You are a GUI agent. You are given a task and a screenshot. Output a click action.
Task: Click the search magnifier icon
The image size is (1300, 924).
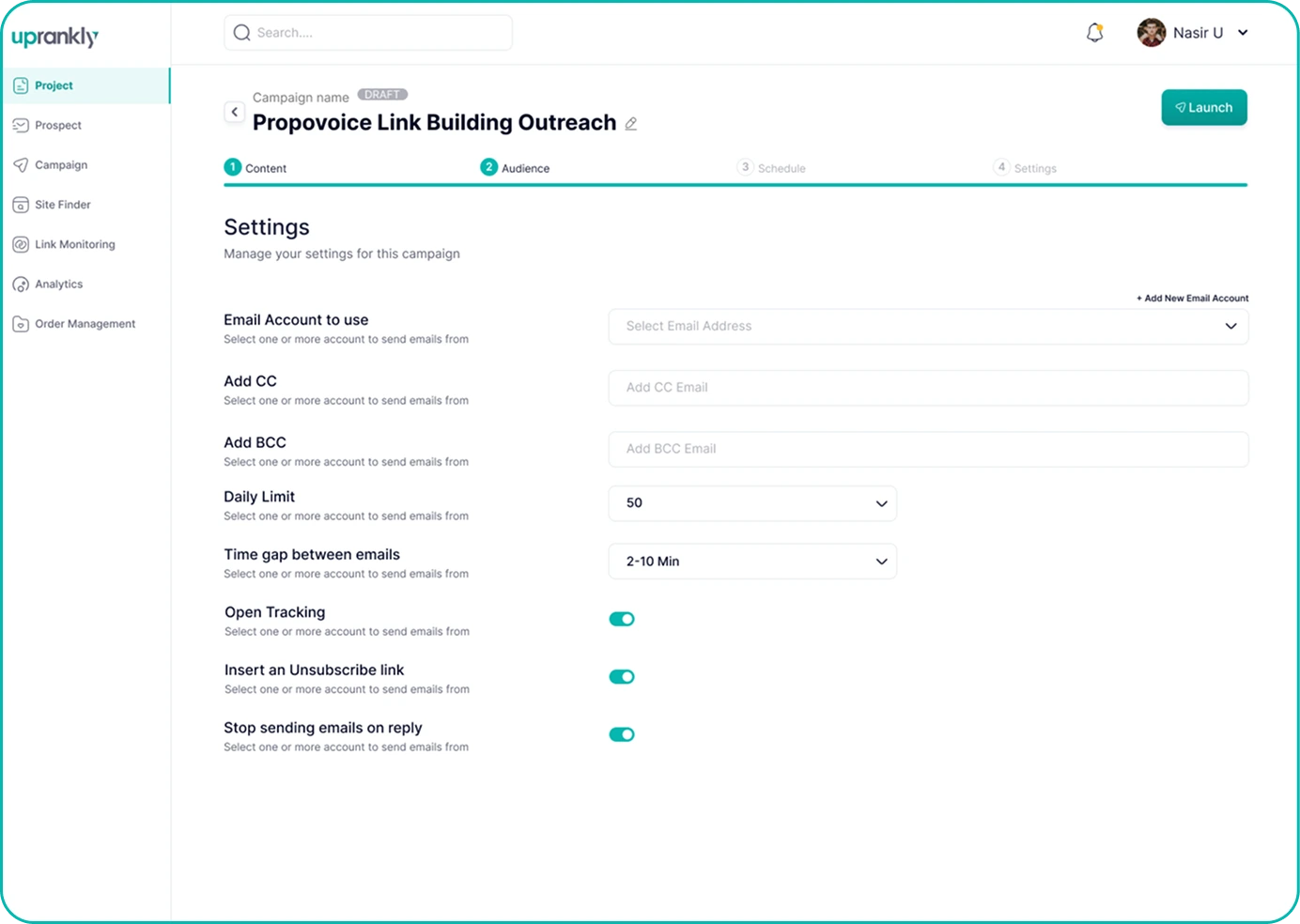pyautogui.click(x=242, y=33)
